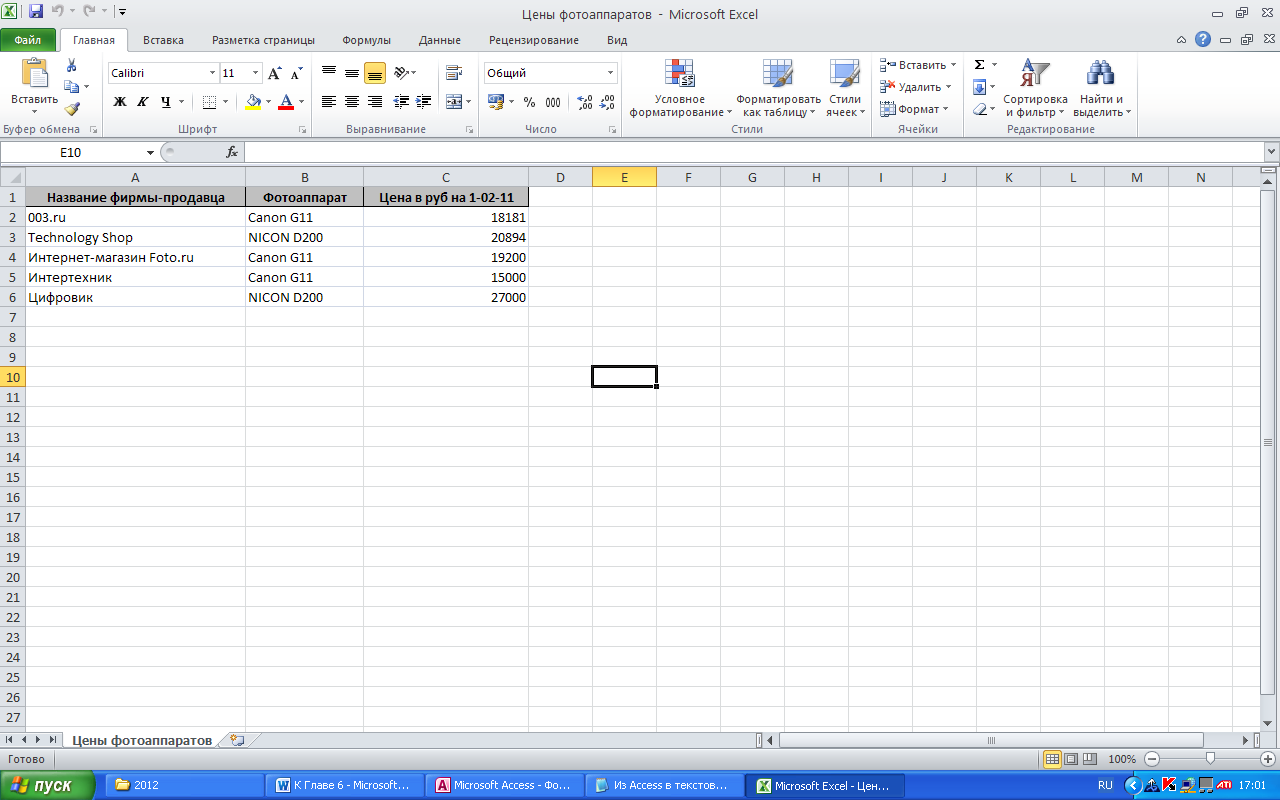Click the AutoSum sigma icon

980,65
